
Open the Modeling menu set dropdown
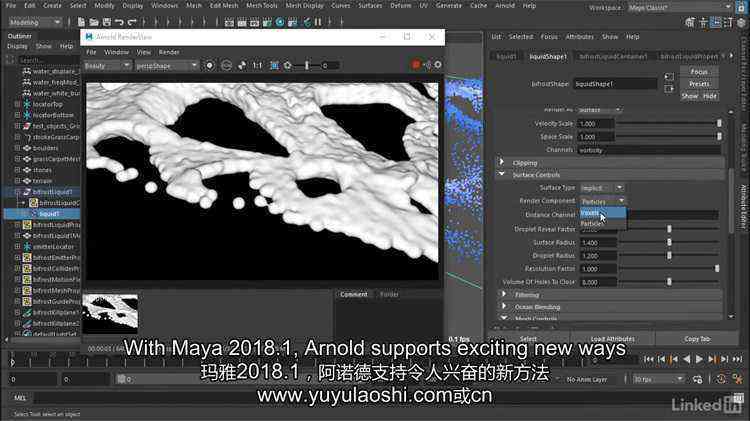point(35,22)
